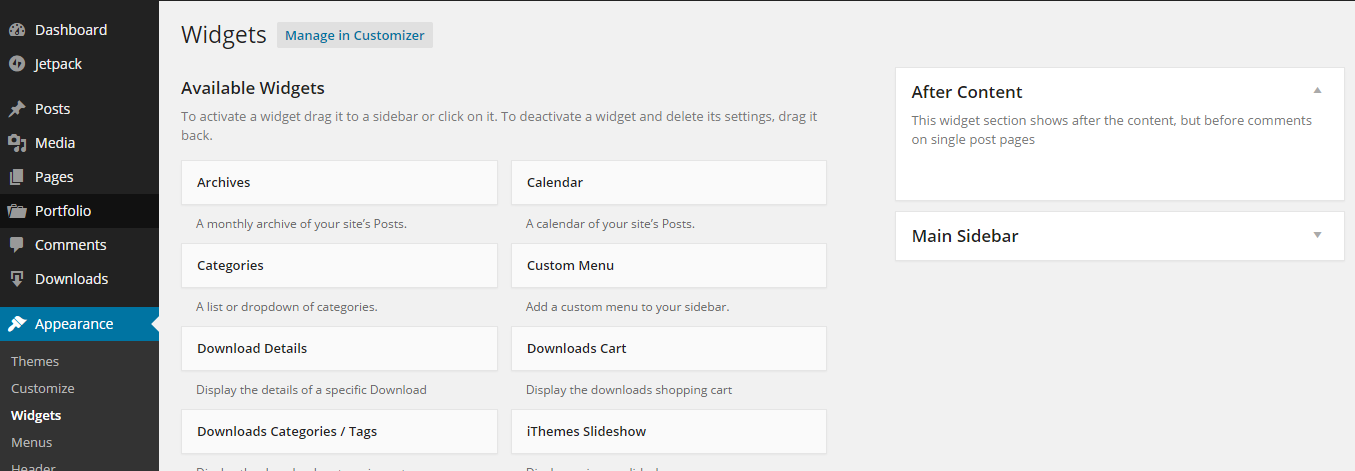Click the Dashboard gauge icon
1355x471 pixels.
17,30
